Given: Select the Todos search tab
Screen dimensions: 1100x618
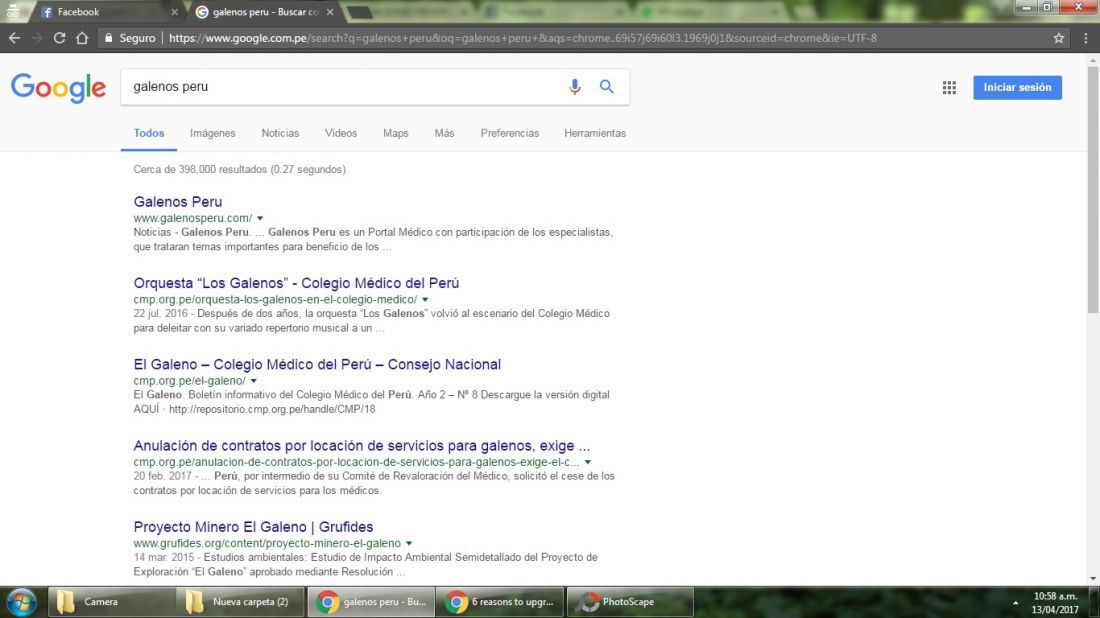Looking at the screenshot, I should 149,133.
